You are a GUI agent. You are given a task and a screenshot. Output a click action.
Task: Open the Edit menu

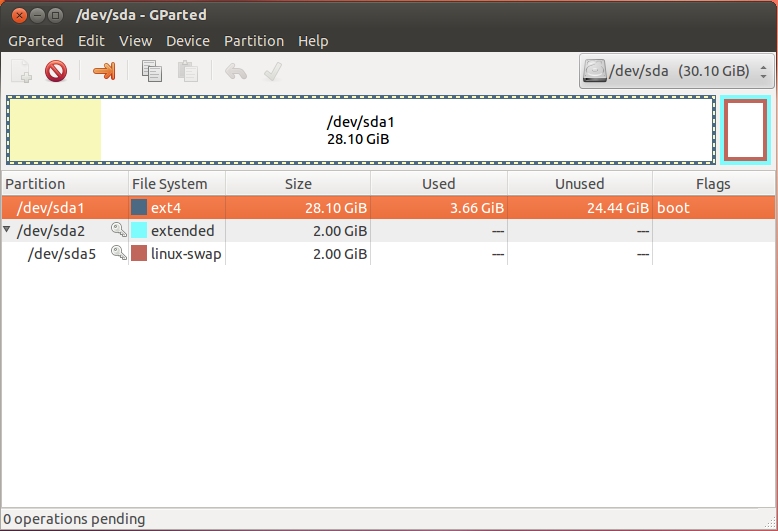(91, 41)
